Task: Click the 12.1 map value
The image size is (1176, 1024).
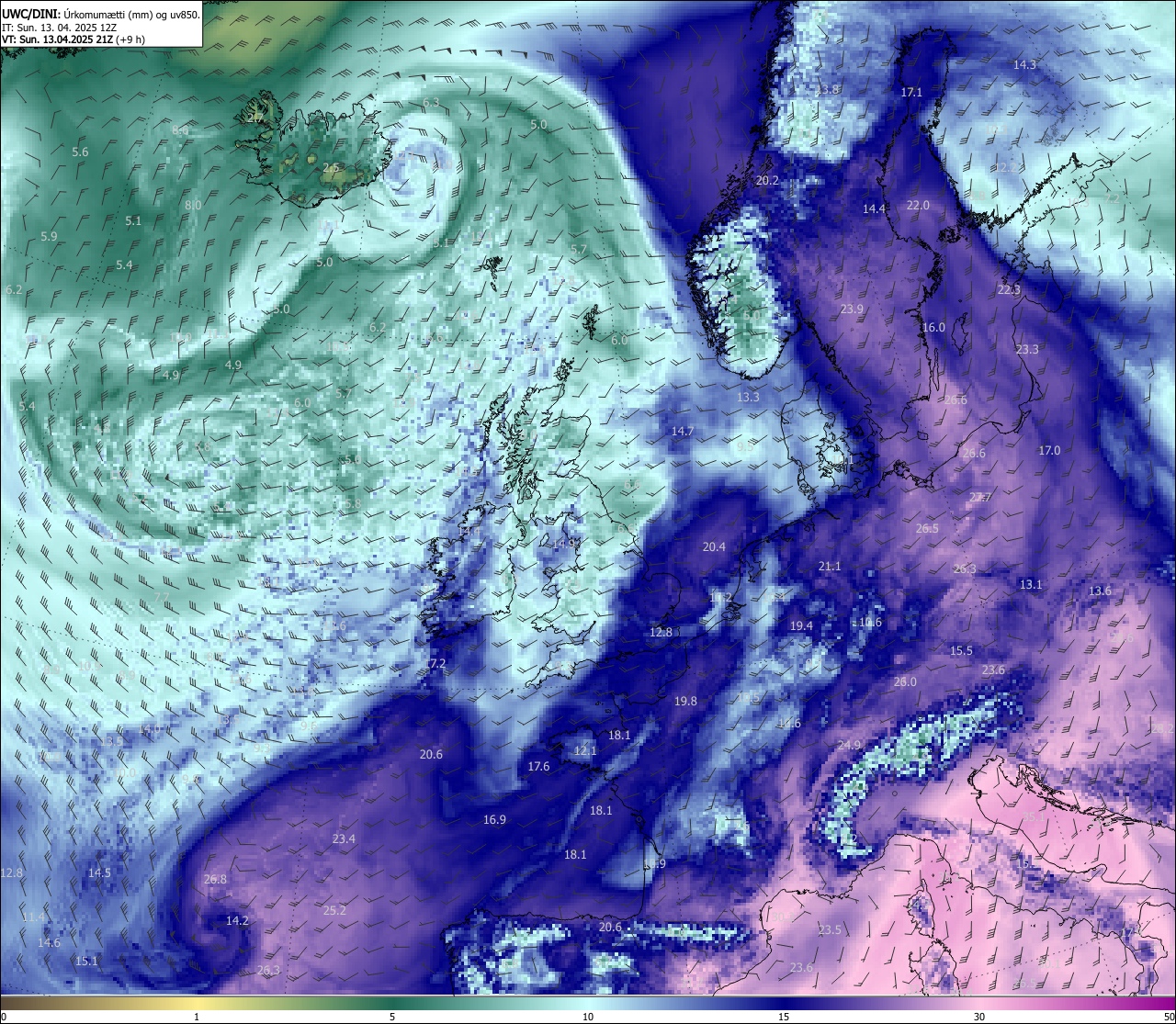Action: (x=585, y=751)
